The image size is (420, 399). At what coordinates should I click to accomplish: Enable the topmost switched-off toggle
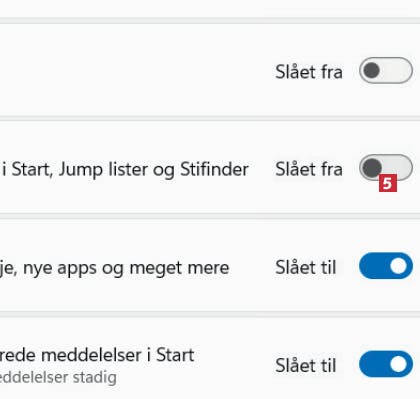(386, 70)
